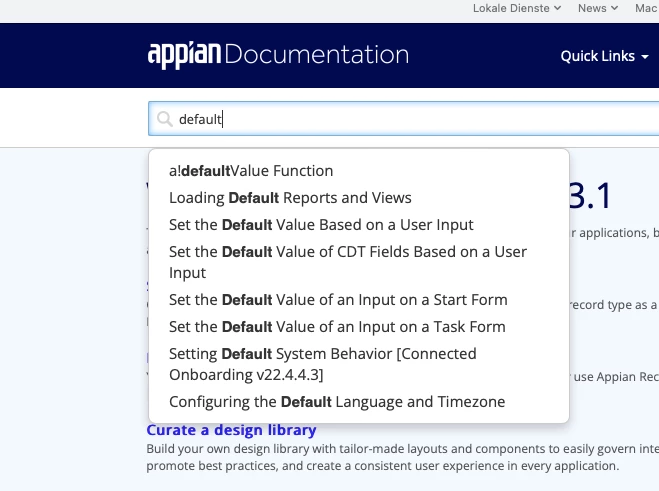This screenshot has height=491, width=659.
Task: Expand the News bookmarks folder
Action: [598, 8]
